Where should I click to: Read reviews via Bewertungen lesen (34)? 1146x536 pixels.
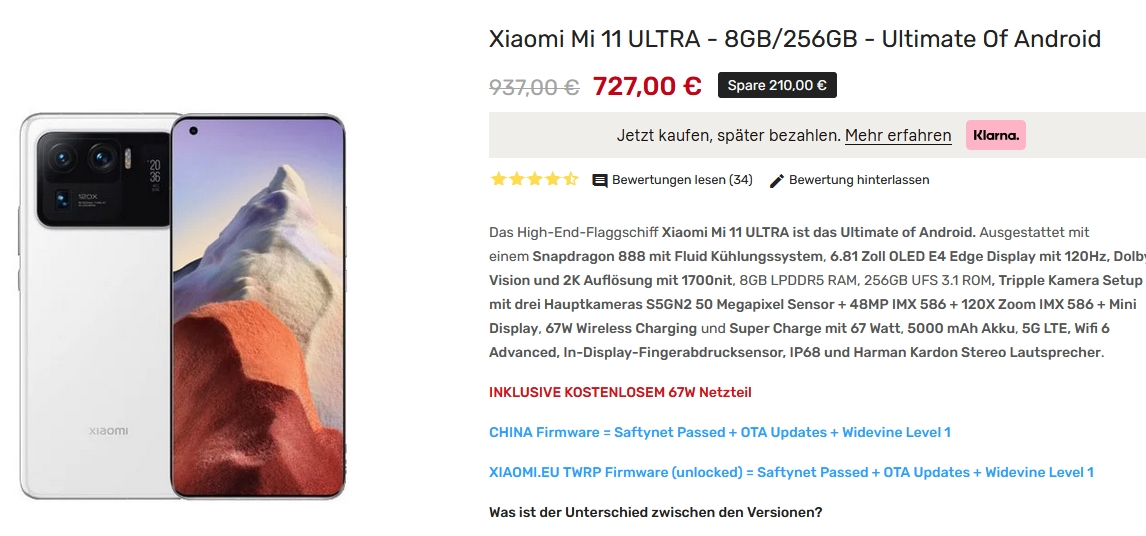coord(682,180)
